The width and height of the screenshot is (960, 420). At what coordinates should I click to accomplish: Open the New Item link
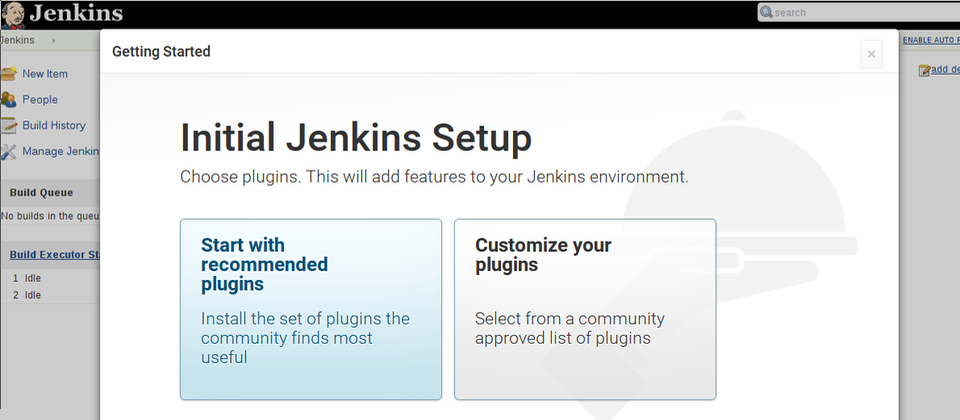(45, 73)
